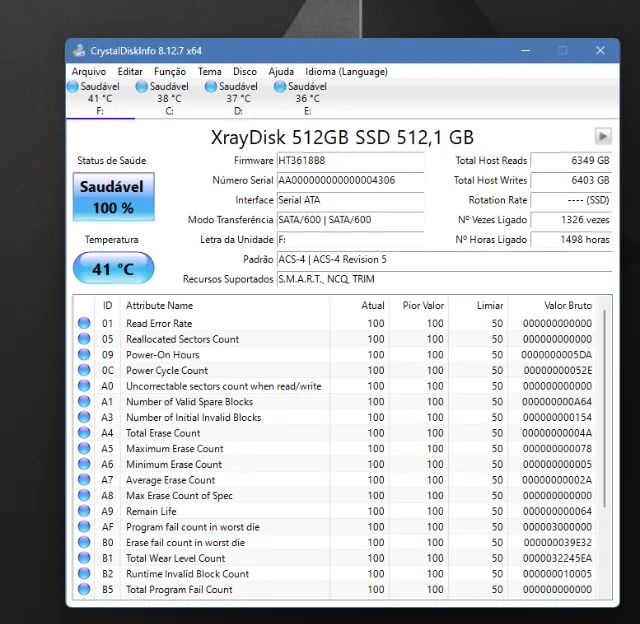Minimize the CrystalDiskInfo window
The height and width of the screenshot is (624, 640).
click(x=526, y=51)
